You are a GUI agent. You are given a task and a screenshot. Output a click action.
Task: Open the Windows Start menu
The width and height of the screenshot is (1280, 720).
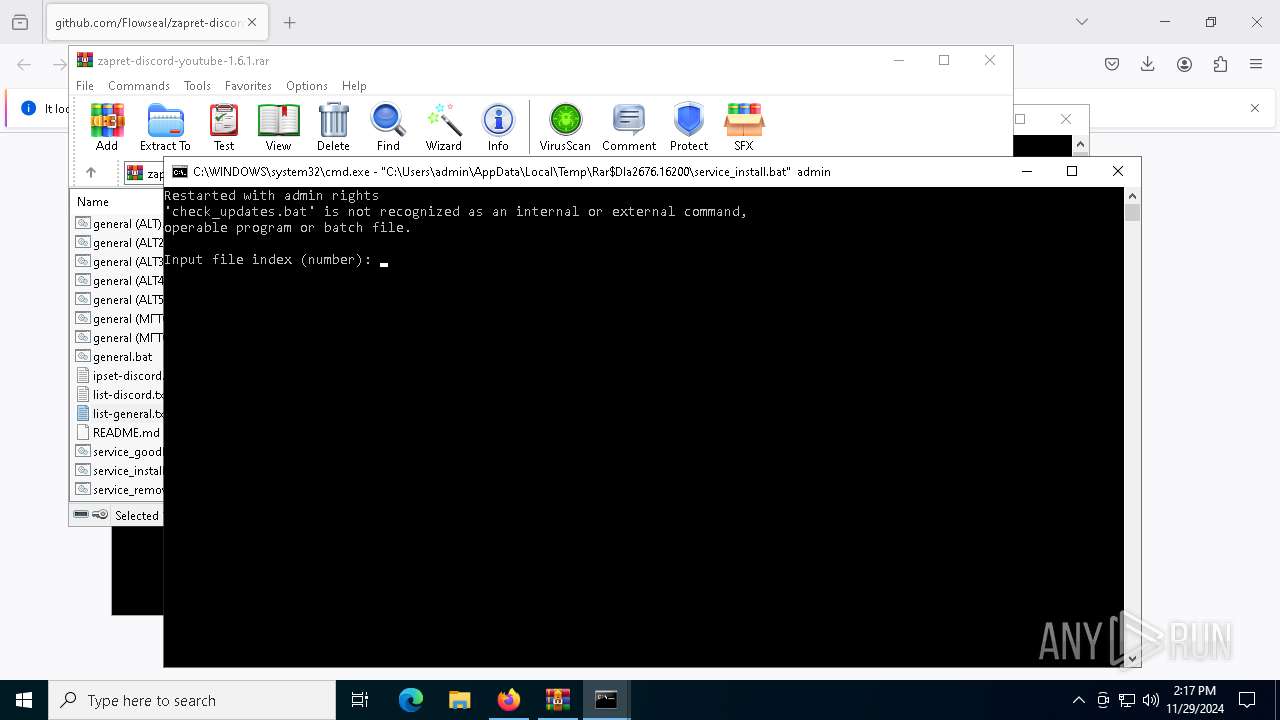click(24, 700)
